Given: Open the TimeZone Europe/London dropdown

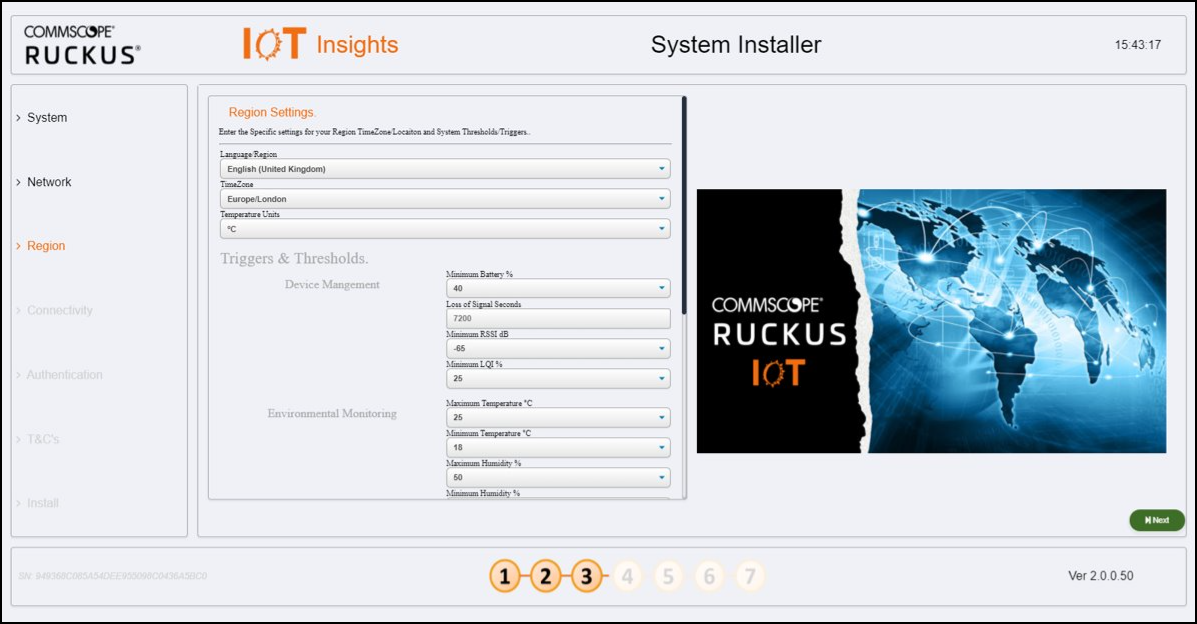Looking at the screenshot, I should (x=445, y=199).
